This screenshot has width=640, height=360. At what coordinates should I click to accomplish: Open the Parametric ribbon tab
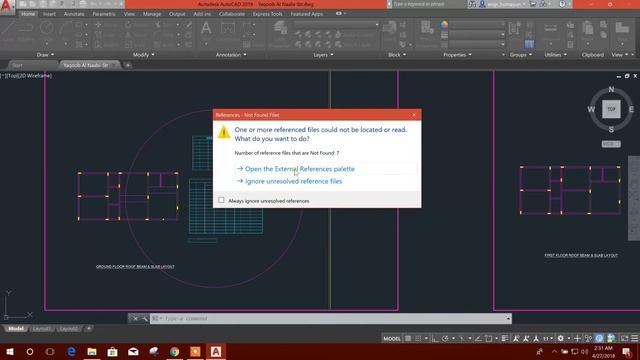(x=104, y=14)
